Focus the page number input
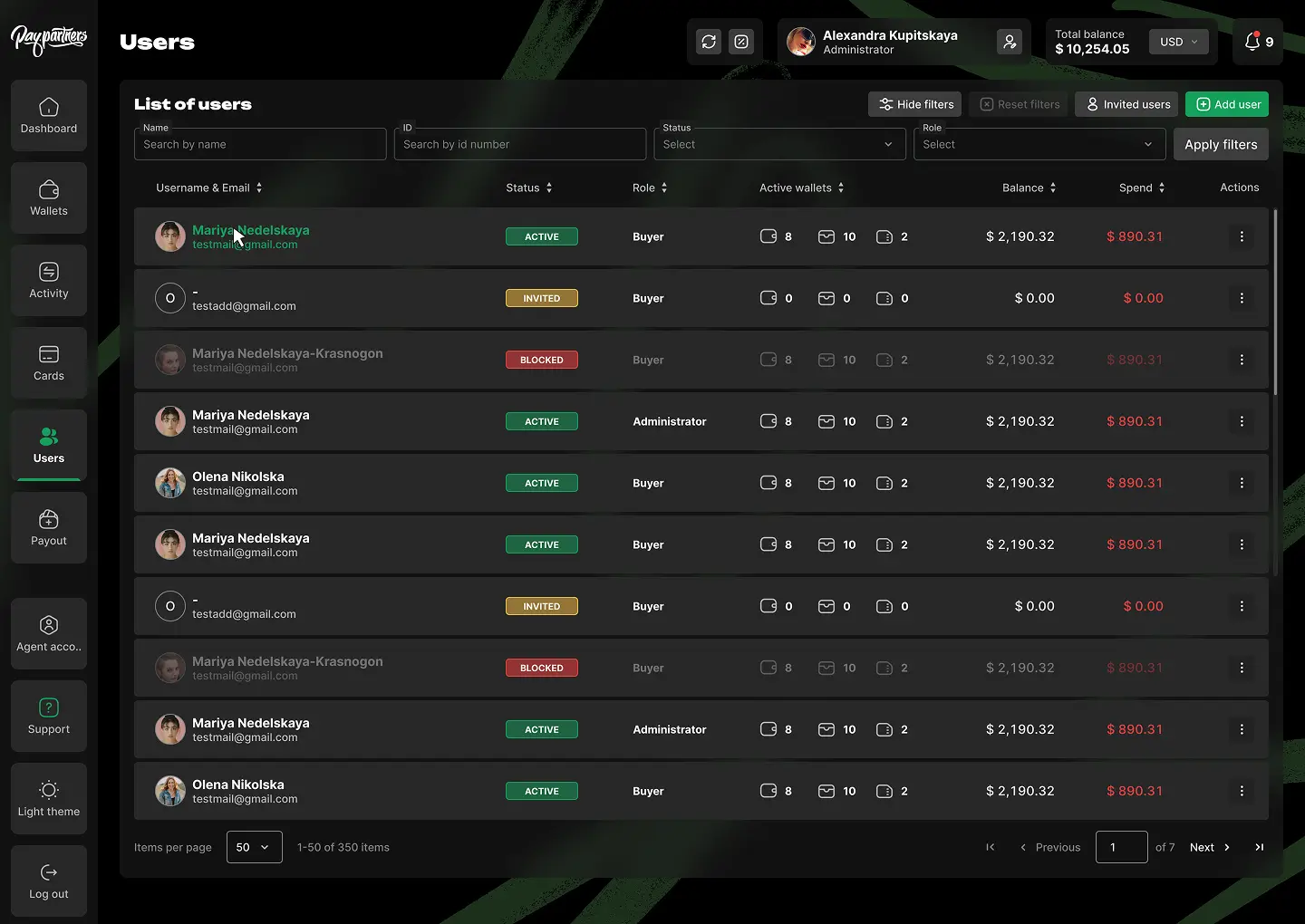Viewport: 1305px width, 924px height. click(x=1122, y=847)
